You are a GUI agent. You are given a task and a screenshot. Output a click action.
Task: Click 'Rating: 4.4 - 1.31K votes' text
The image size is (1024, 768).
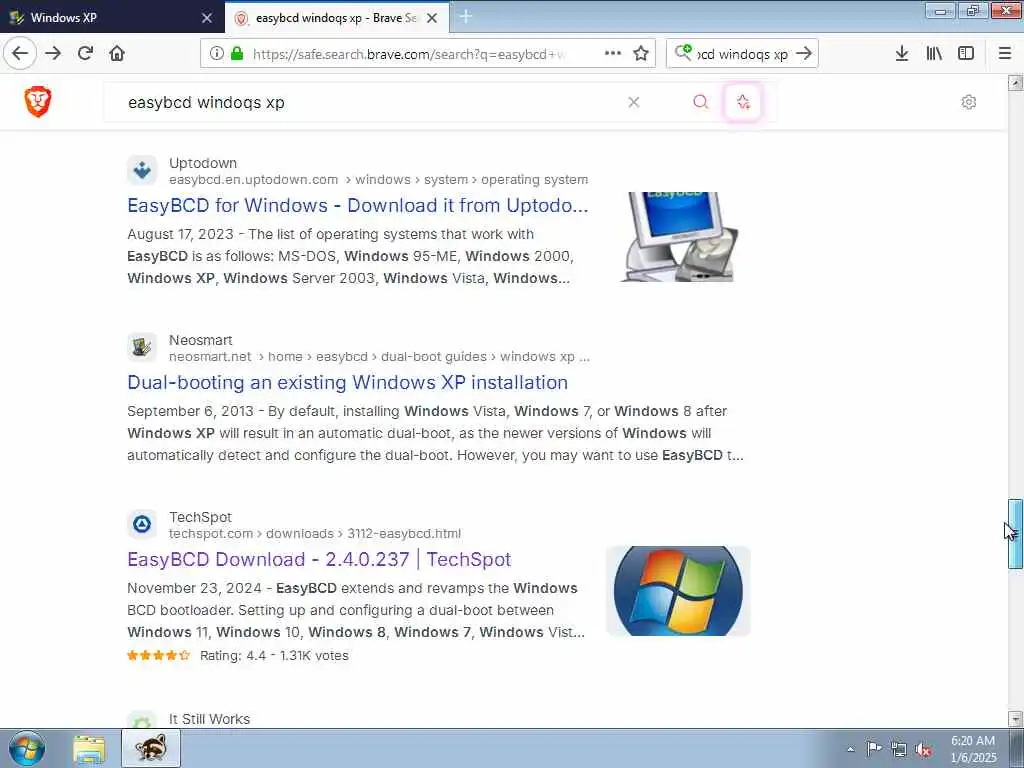tap(274, 656)
